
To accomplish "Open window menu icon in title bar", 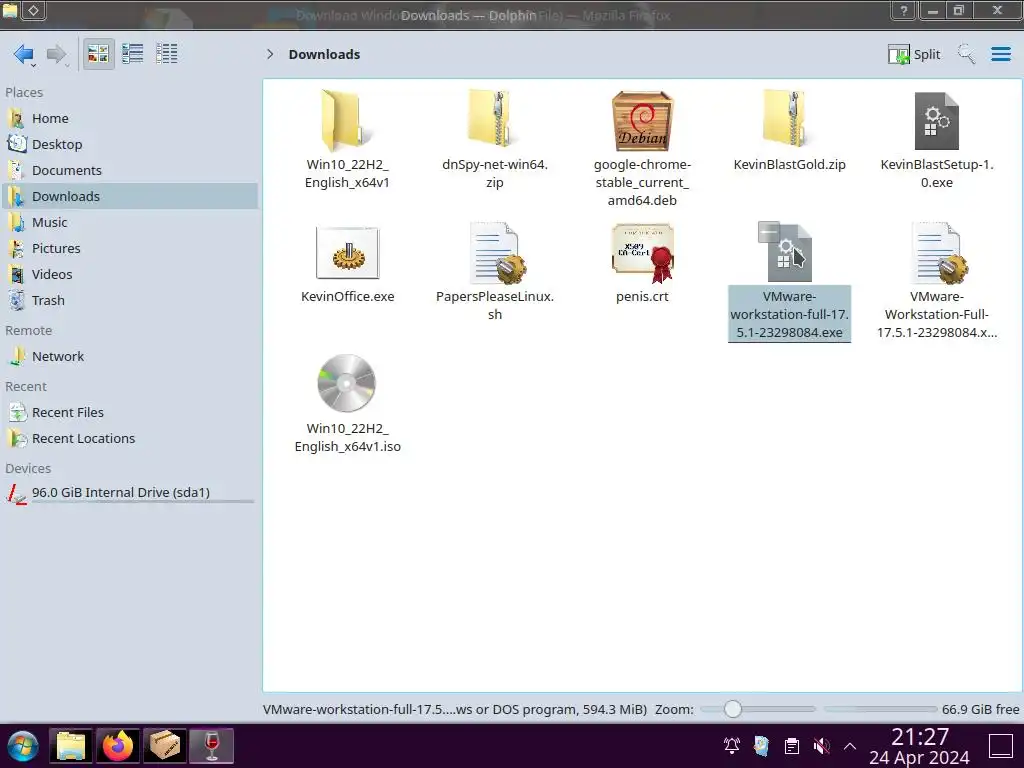I will 10,10.
